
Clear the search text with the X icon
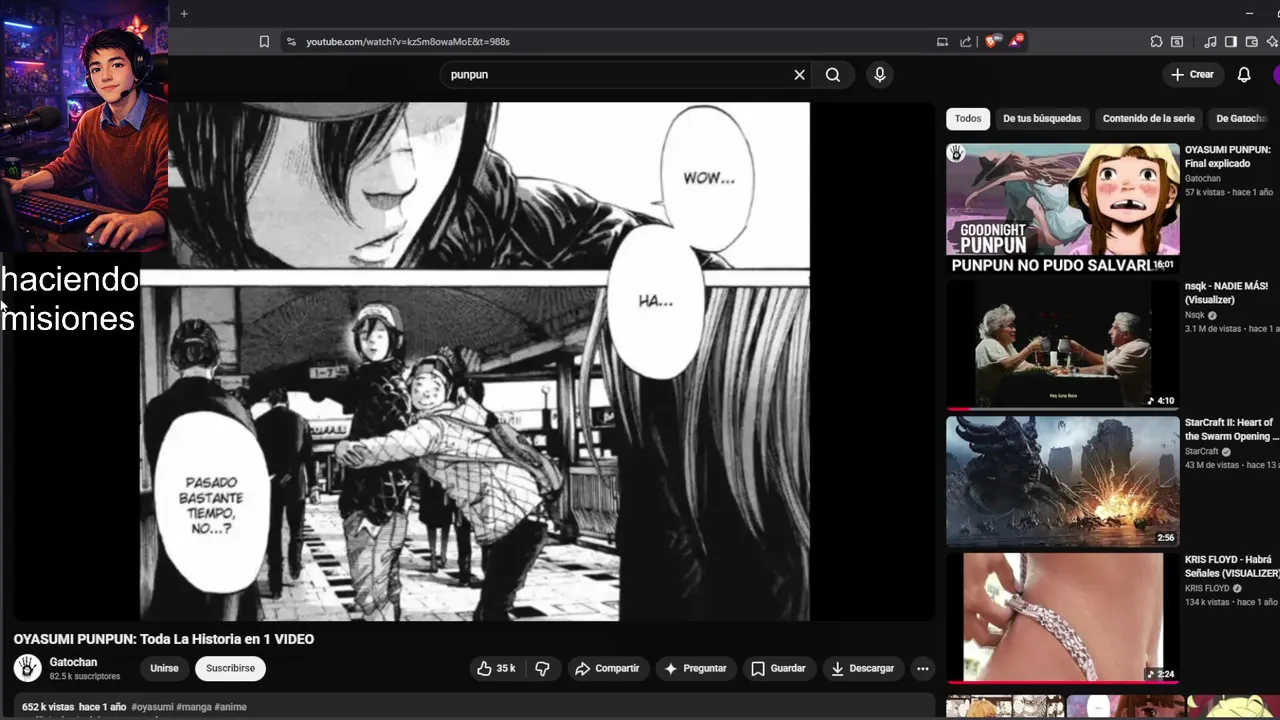(x=799, y=75)
